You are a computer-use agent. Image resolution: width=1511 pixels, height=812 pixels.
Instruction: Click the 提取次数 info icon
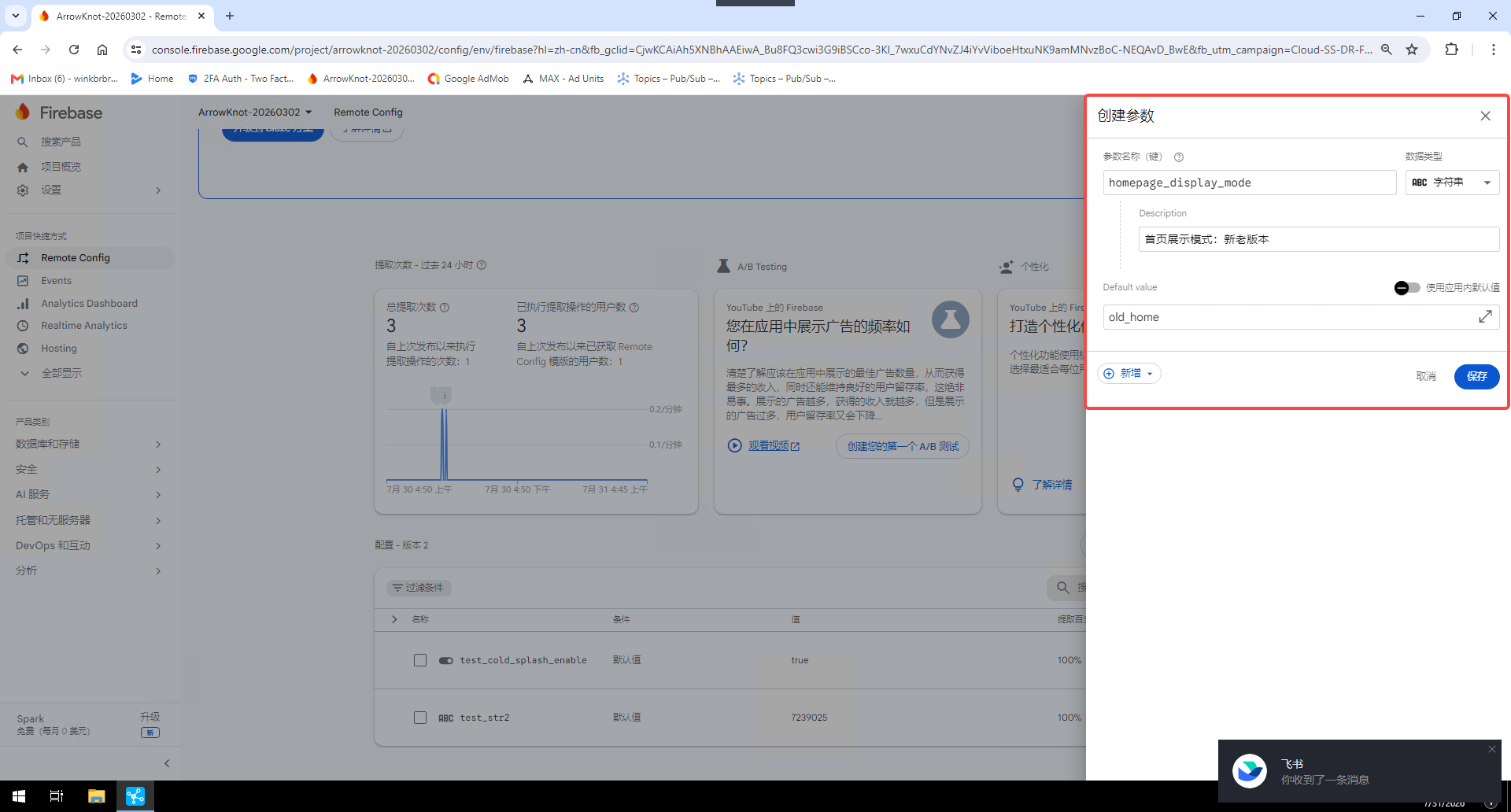482,265
